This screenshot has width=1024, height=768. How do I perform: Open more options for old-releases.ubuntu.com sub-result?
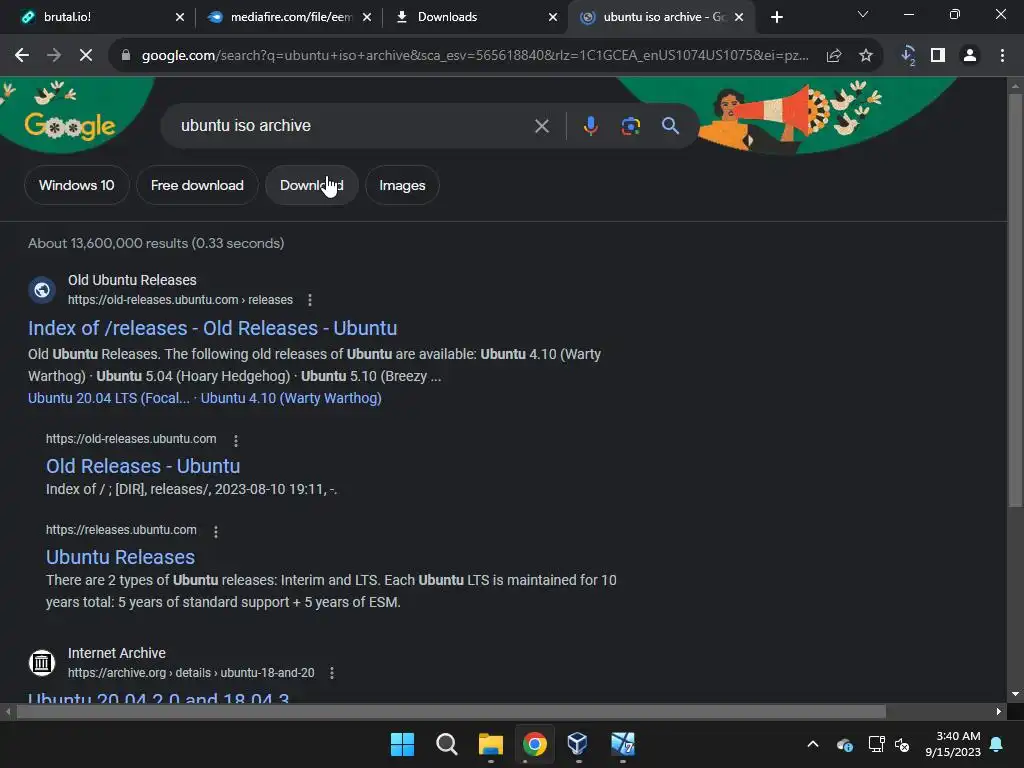point(236,440)
